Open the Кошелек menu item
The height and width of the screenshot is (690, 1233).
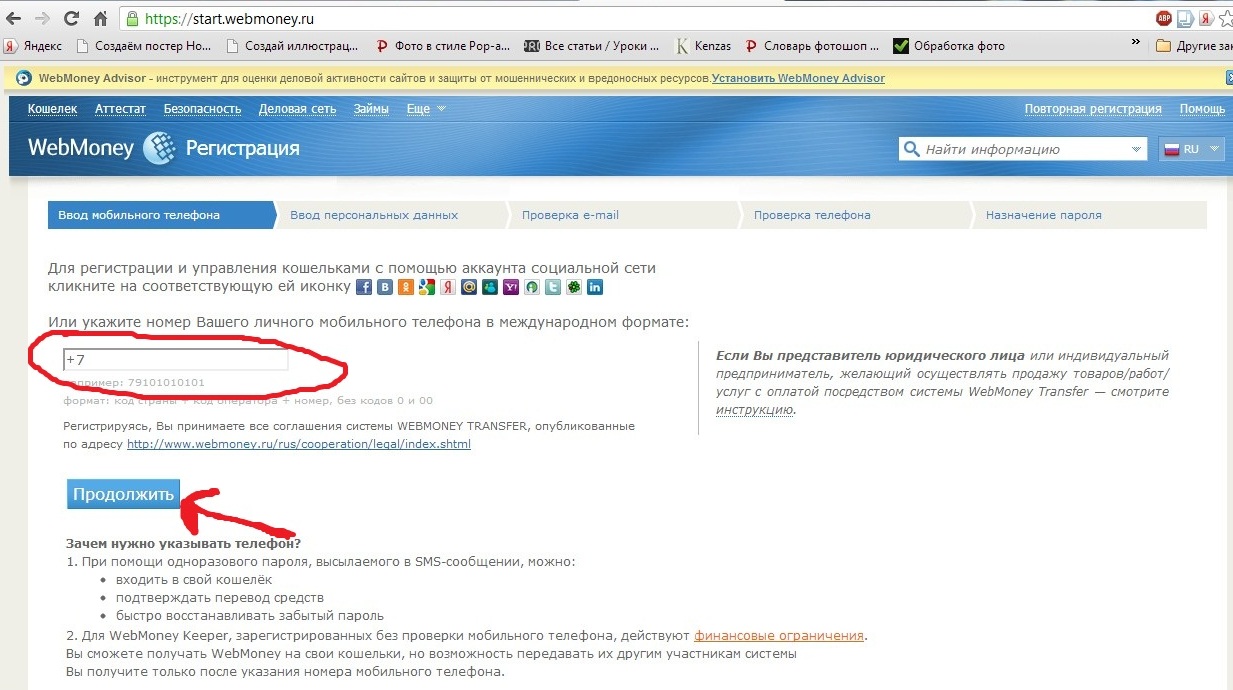52,108
